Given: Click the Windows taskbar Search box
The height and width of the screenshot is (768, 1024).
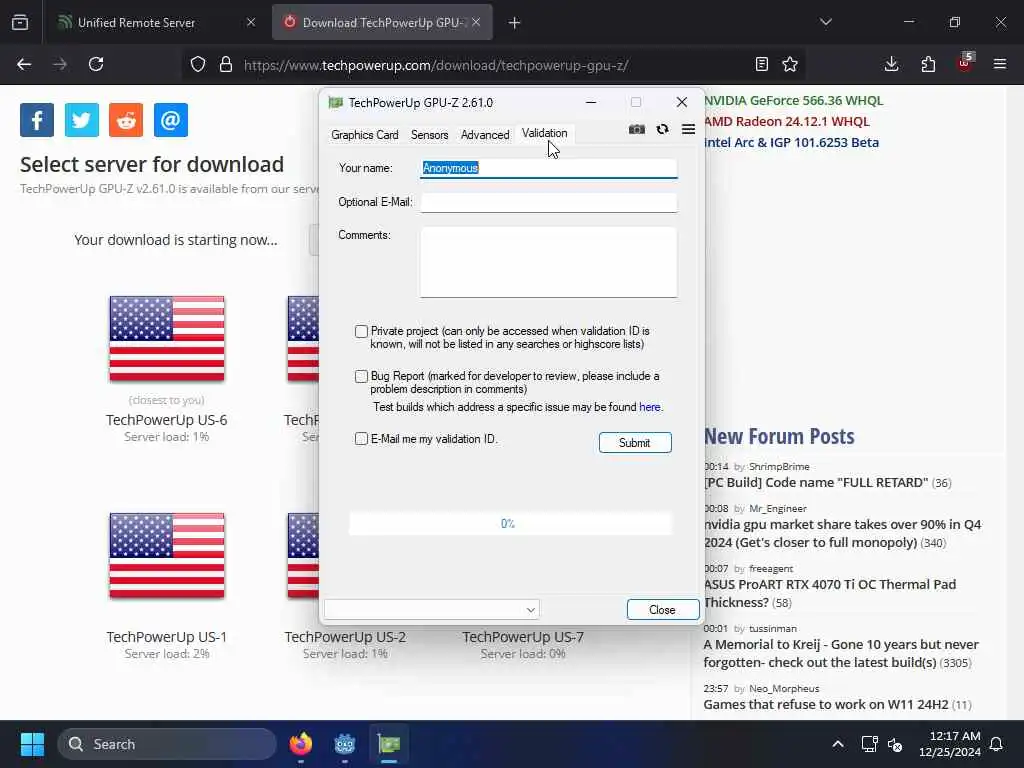Looking at the screenshot, I should 167,744.
